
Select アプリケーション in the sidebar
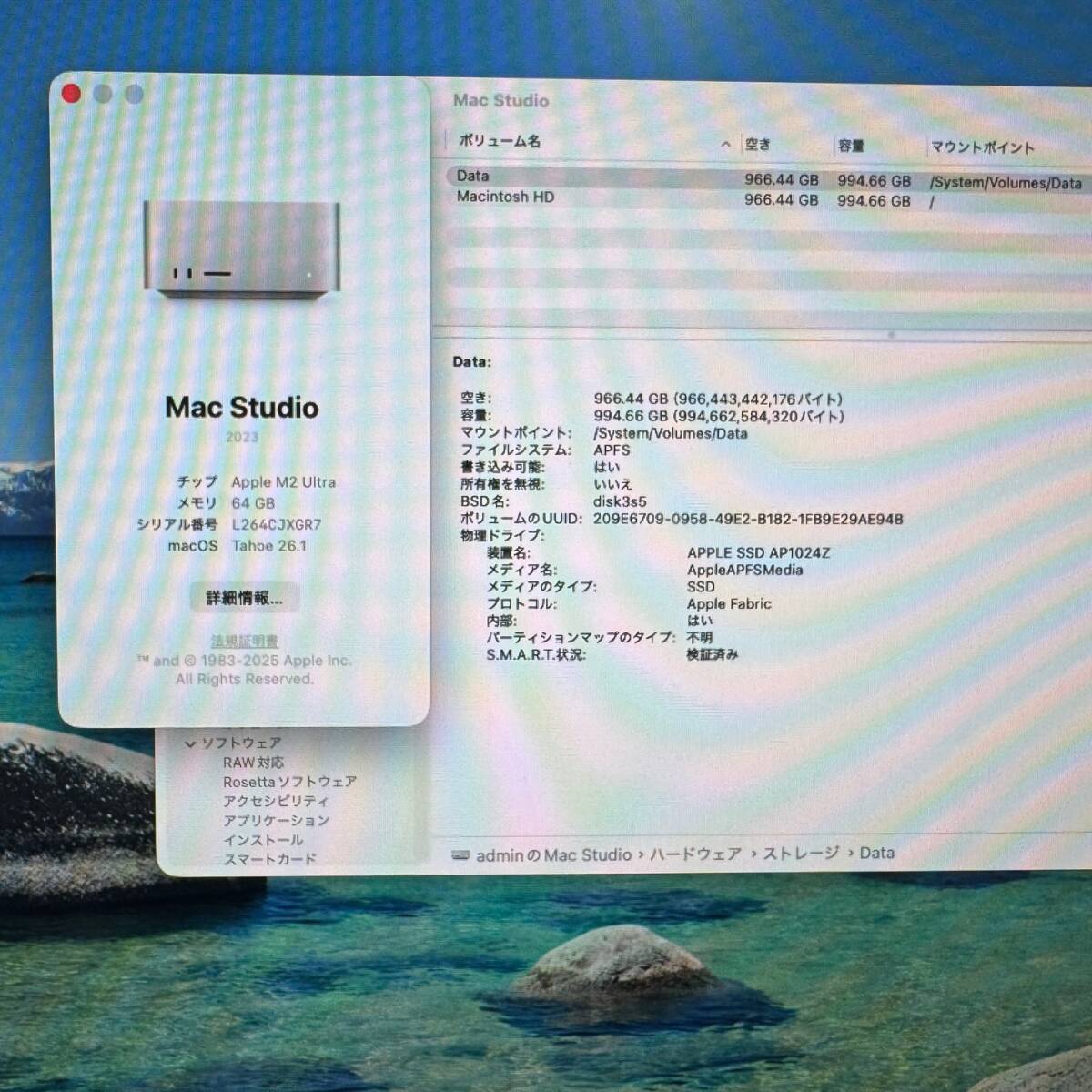pos(276,820)
